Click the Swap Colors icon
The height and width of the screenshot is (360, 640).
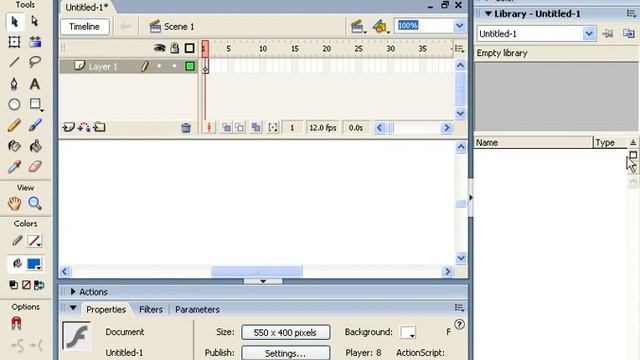(39, 285)
